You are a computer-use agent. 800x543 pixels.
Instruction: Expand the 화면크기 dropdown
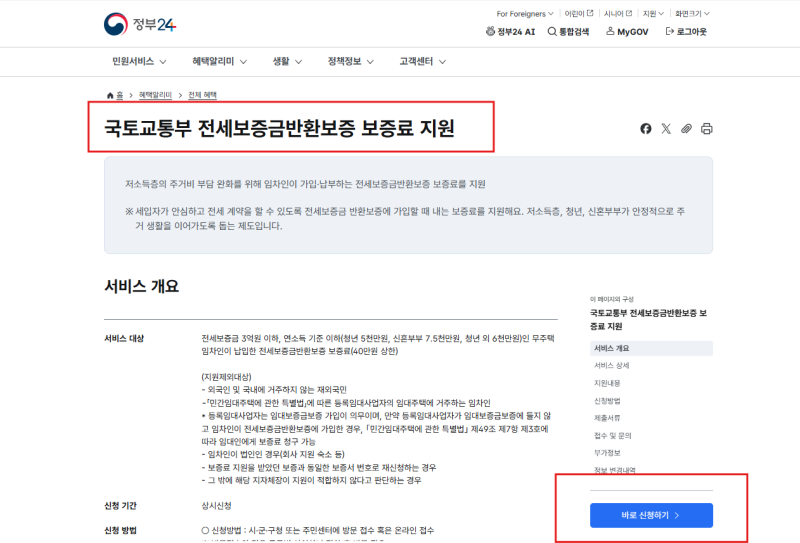tap(692, 14)
